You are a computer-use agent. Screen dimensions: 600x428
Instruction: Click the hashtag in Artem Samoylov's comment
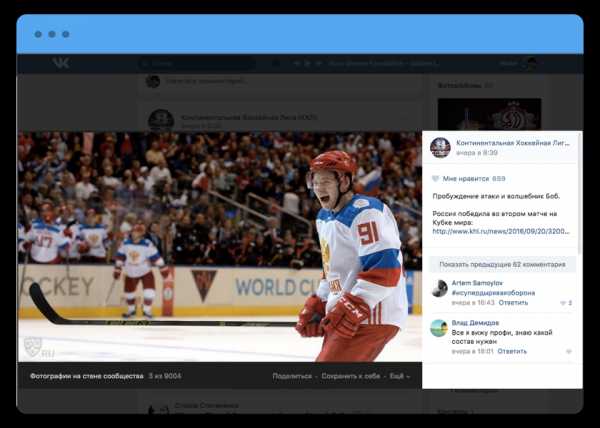(493, 293)
